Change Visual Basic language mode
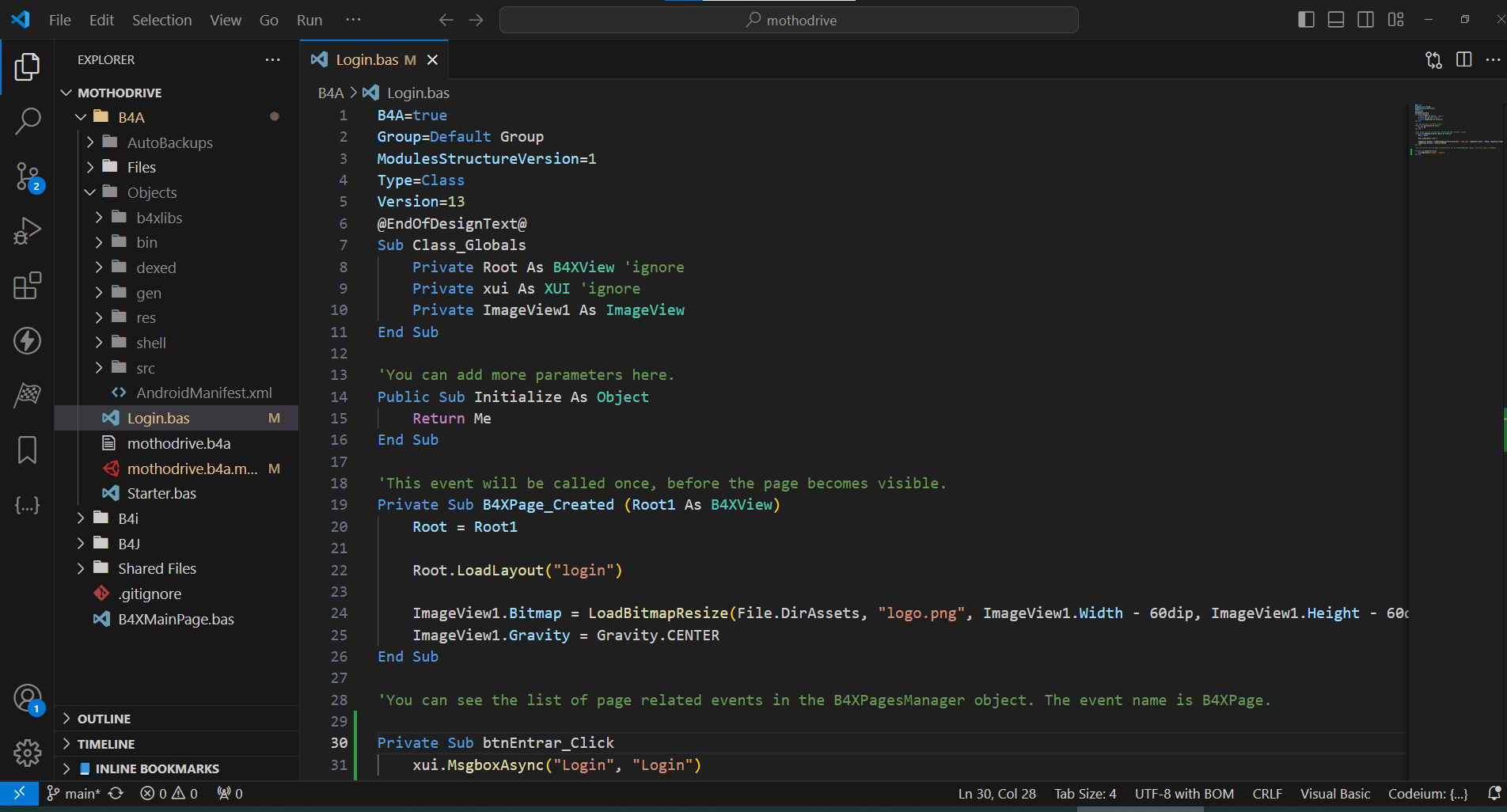The image size is (1507, 812). (x=1334, y=793)
